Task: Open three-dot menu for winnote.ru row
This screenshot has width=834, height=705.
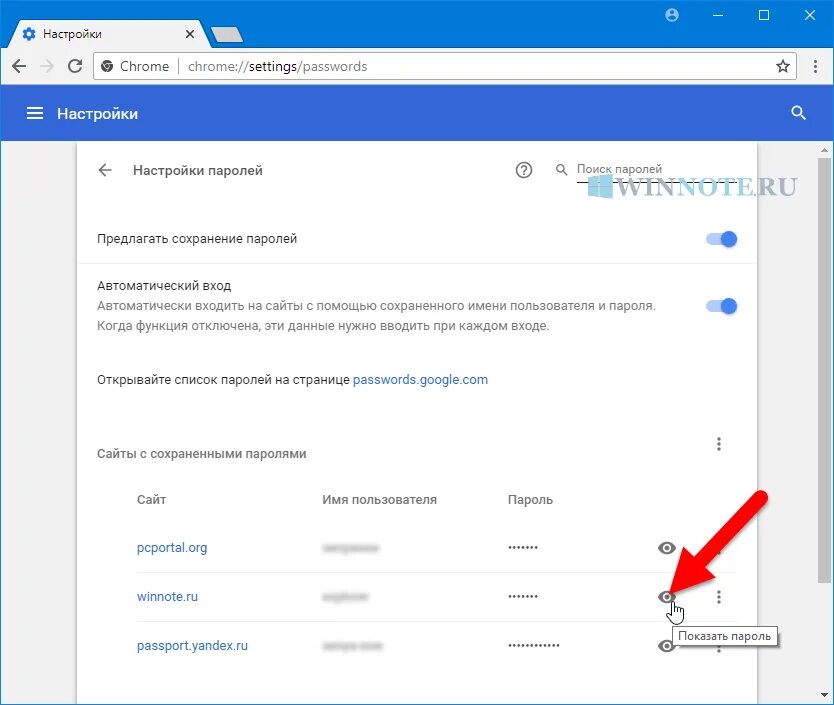Action: coord(719,596)
